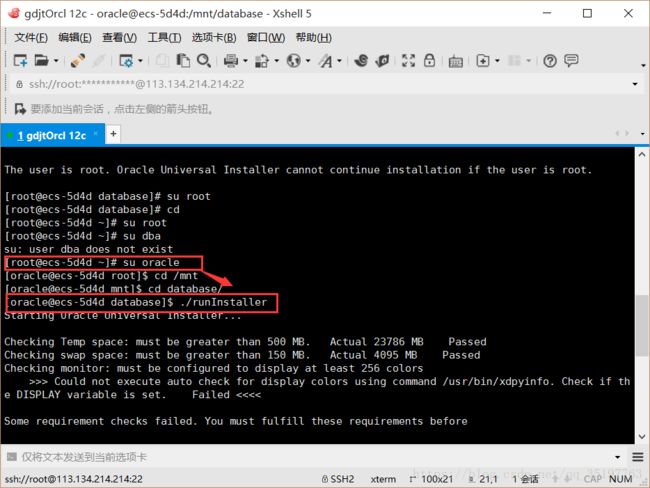Open the 帮助(H) menu
Viewport: 650px width, 488px height.
point(313,38)
